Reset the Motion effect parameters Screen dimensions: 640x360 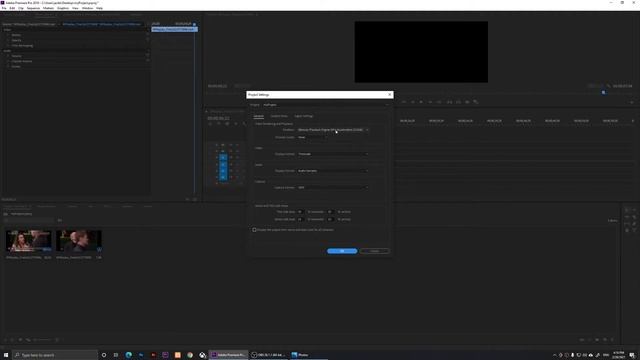tap(147, 35)
